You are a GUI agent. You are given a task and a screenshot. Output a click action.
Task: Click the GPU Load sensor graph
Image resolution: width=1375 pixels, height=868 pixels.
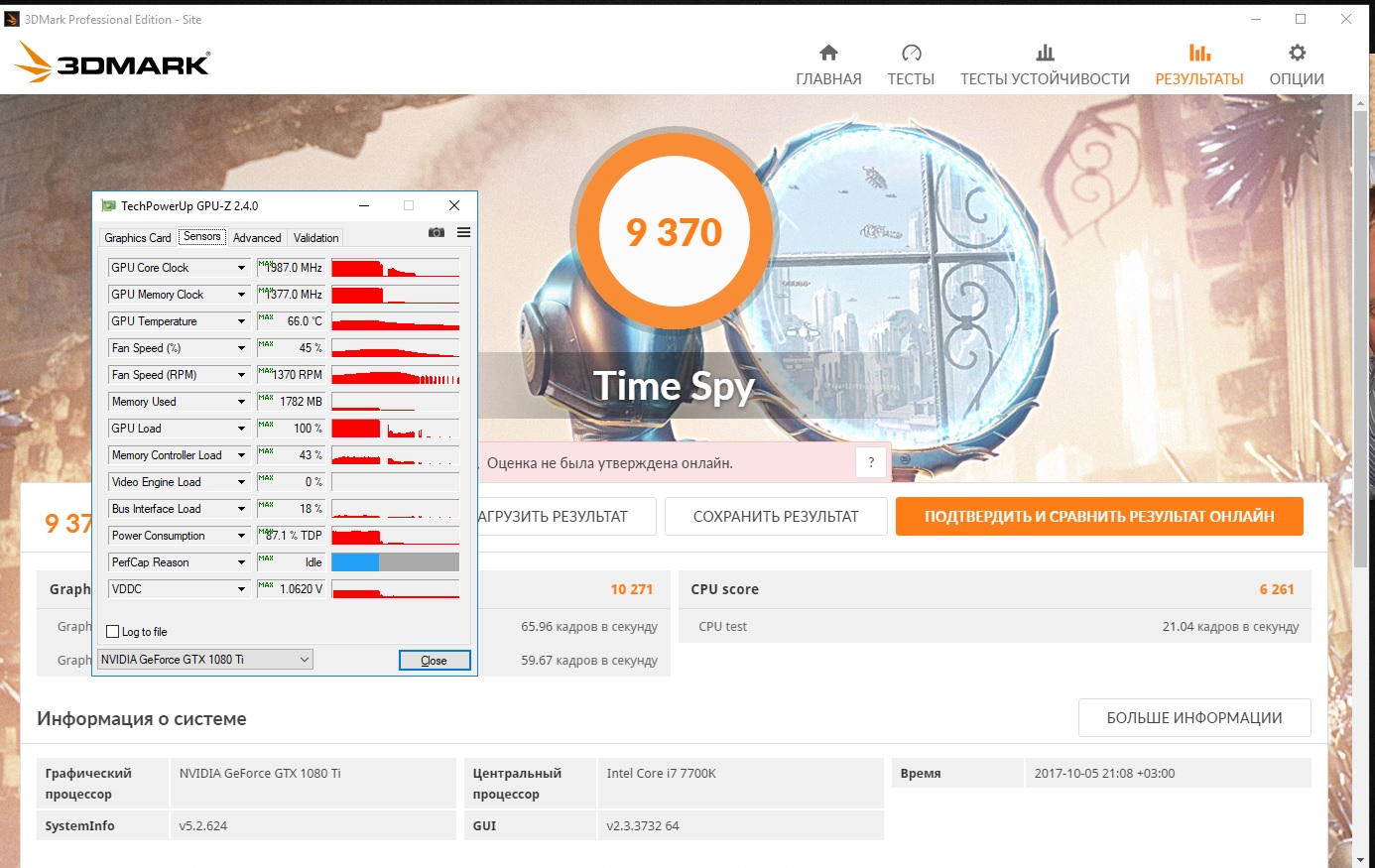tap(395, 429)
